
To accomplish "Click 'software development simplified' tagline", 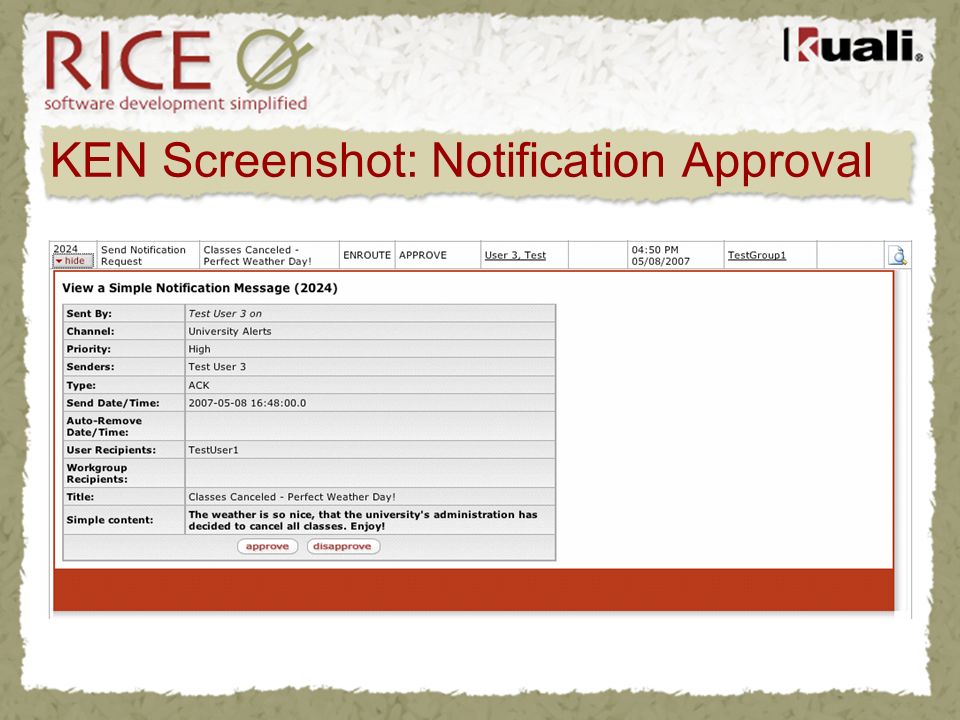I will [x=176, y=103].
